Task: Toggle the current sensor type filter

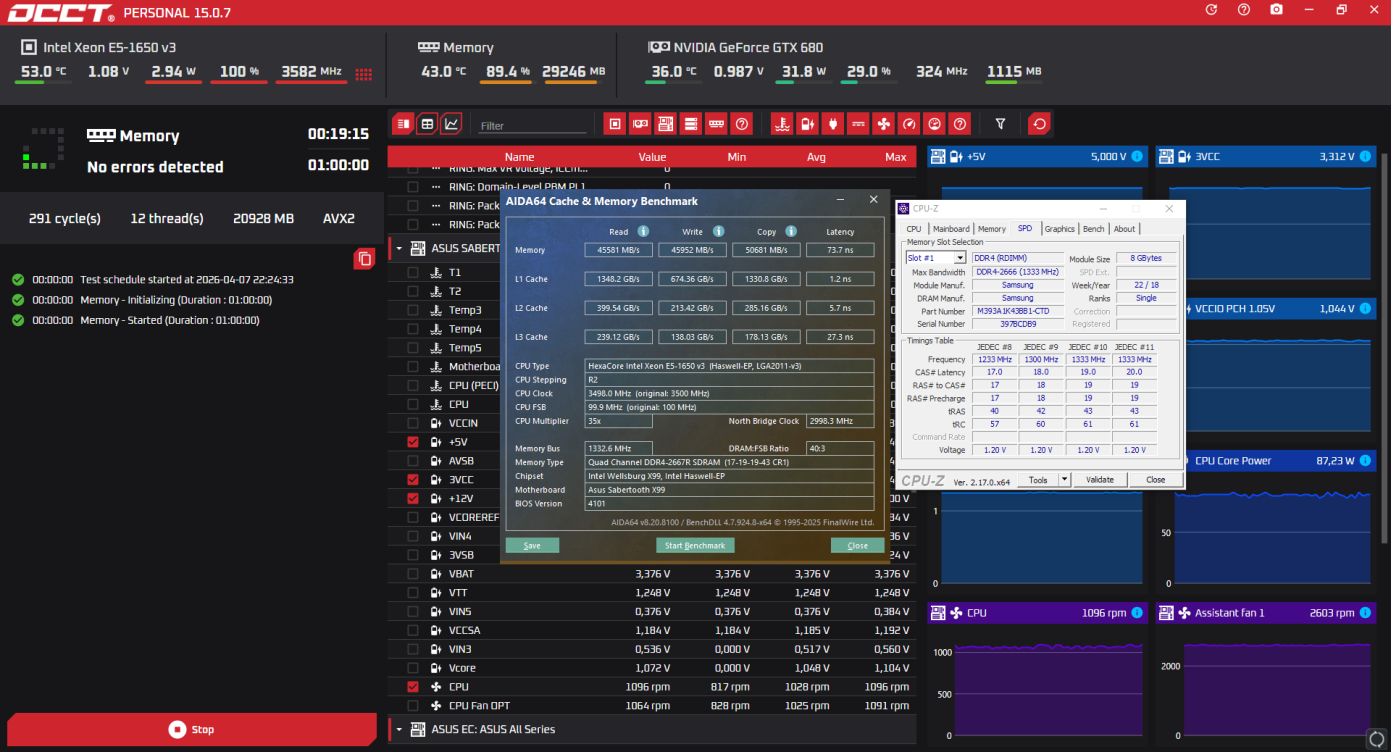Action: (858, 124)
